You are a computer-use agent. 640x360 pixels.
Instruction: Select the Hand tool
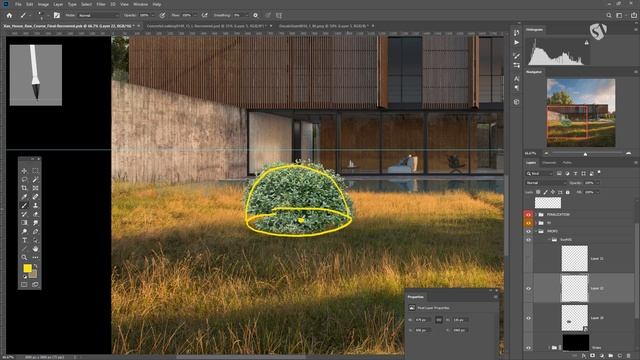(x=36, y=249)
